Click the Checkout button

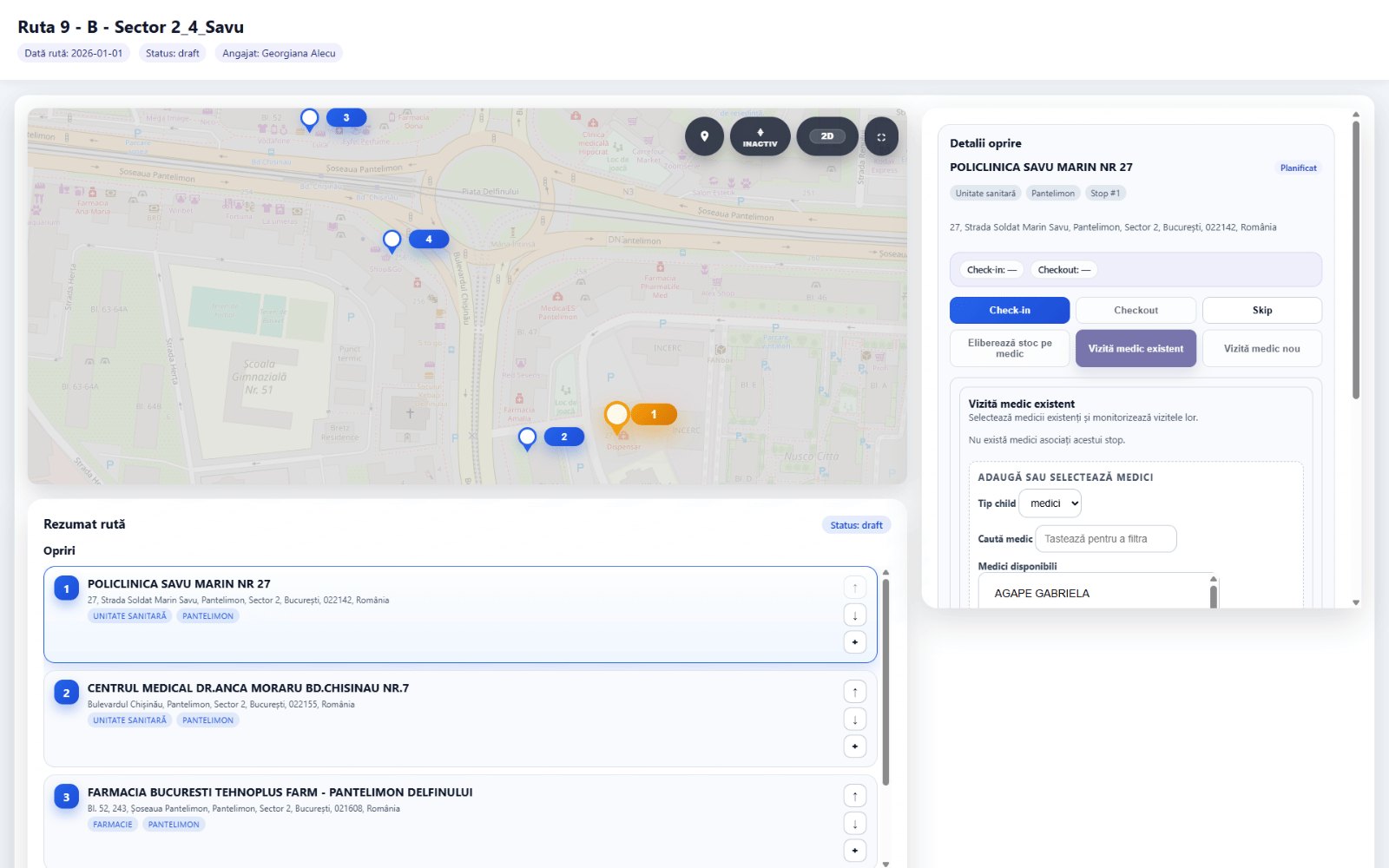[1136, 310]
